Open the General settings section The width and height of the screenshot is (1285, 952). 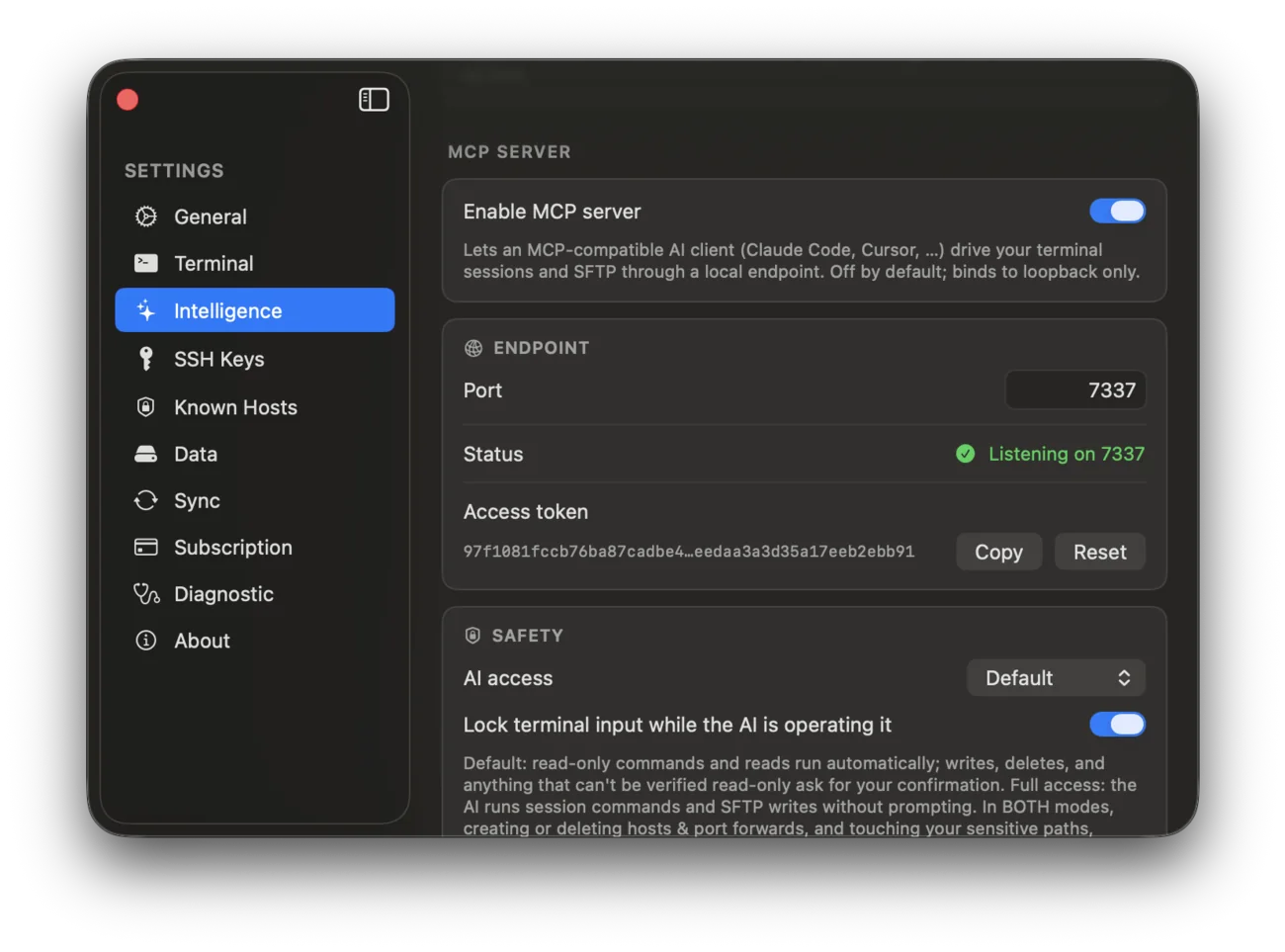click(255, 216)
